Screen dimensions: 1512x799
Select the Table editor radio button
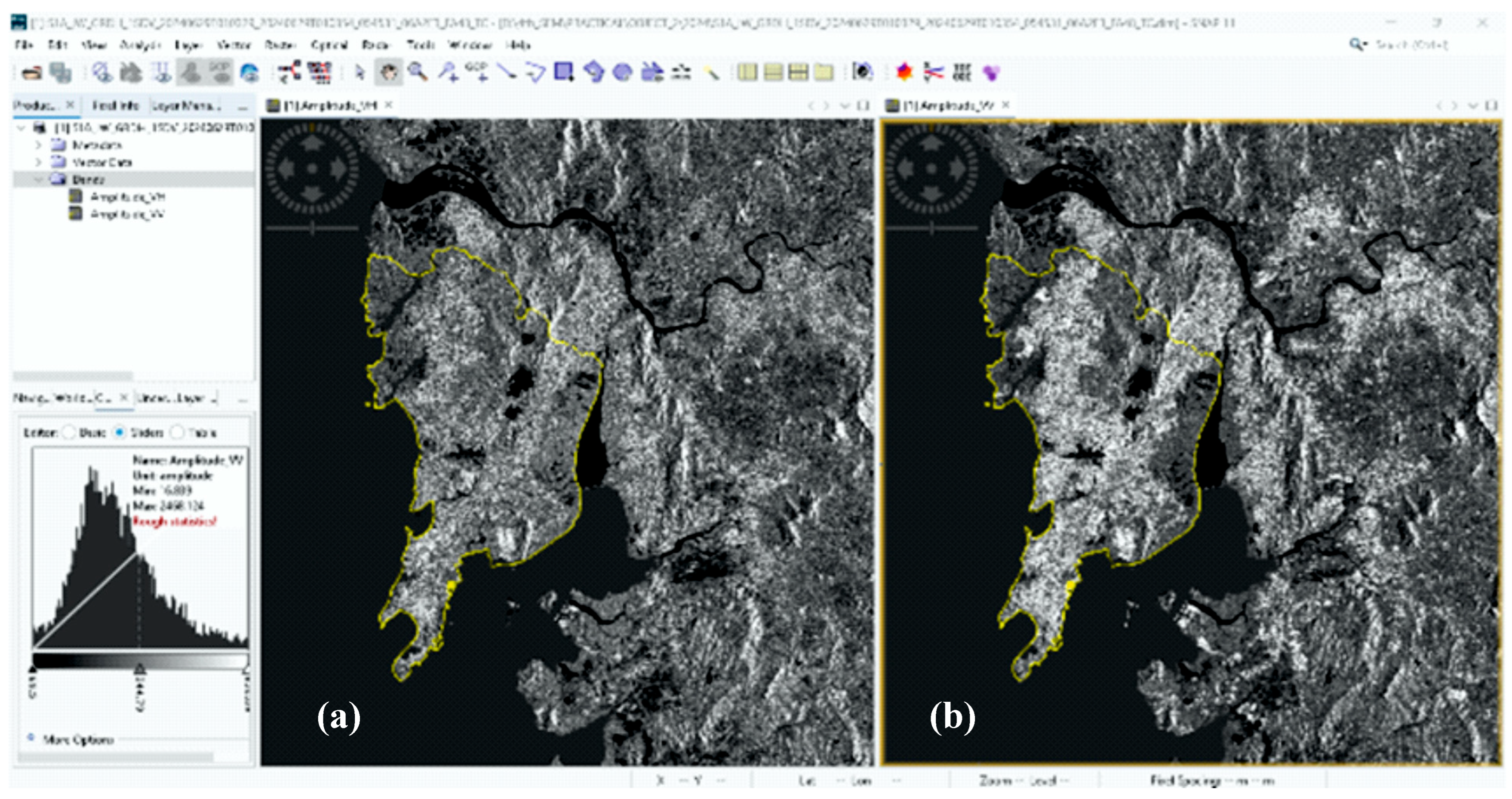177,433
